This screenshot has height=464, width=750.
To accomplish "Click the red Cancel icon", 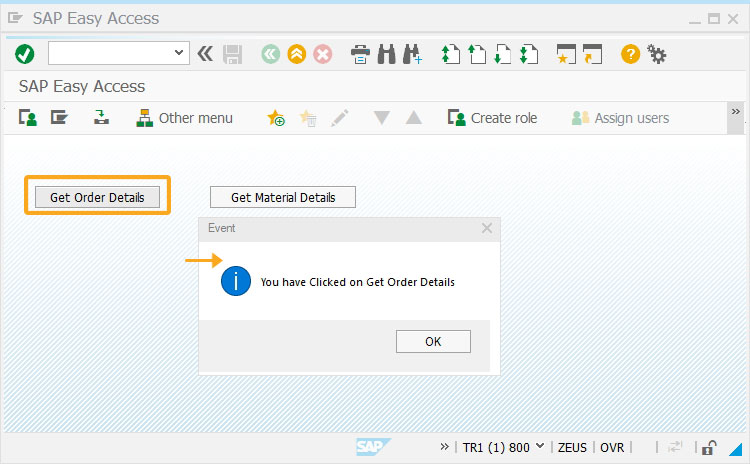I will tap(323, 54).
